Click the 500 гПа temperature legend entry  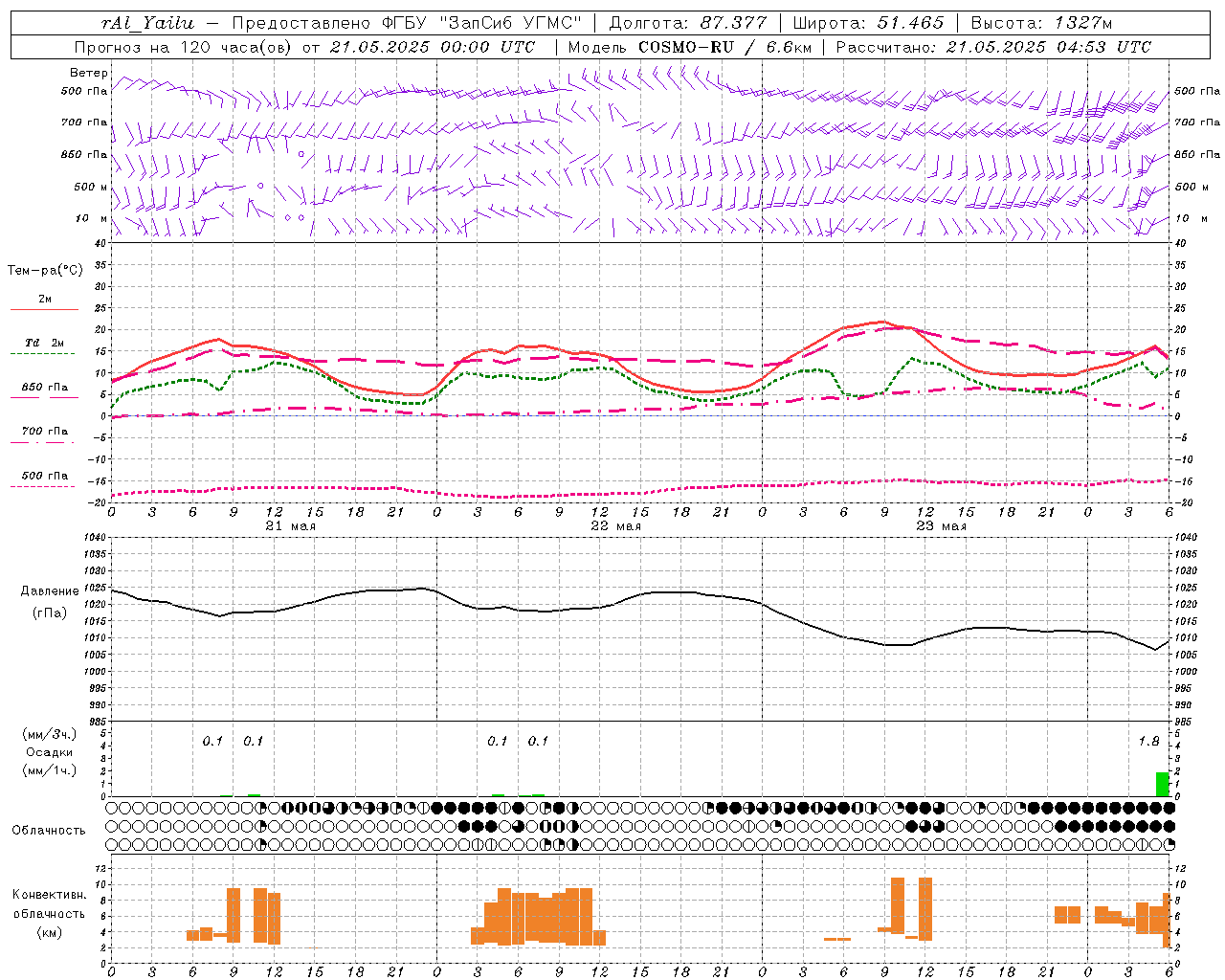tap(45, 476)
